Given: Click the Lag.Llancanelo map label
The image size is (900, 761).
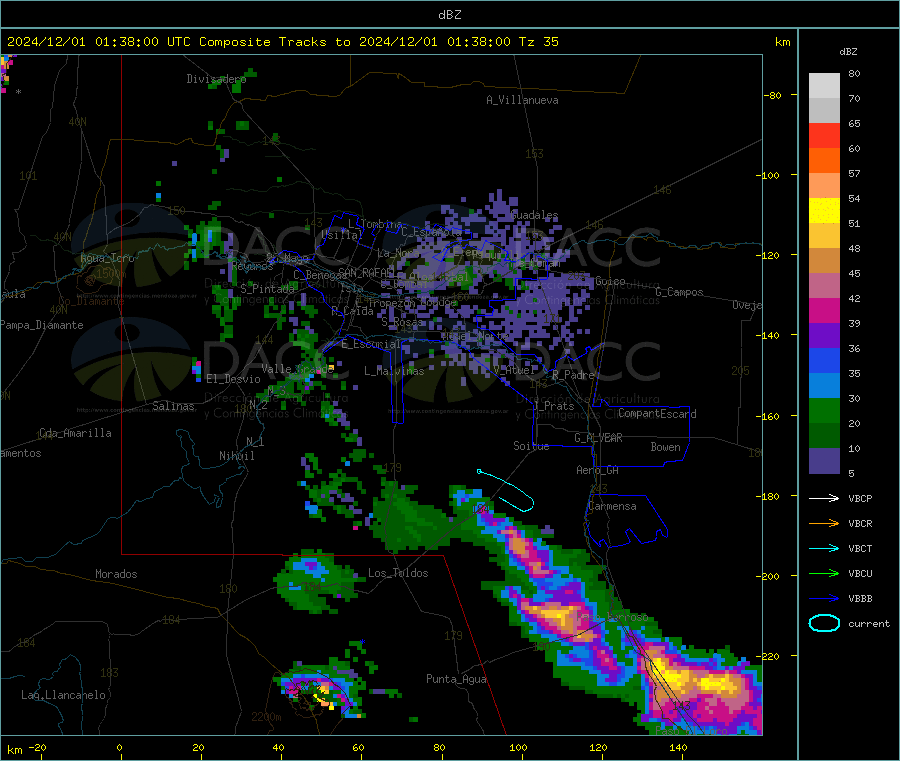Looking at the screenshot, I should (x=63, y=695).
